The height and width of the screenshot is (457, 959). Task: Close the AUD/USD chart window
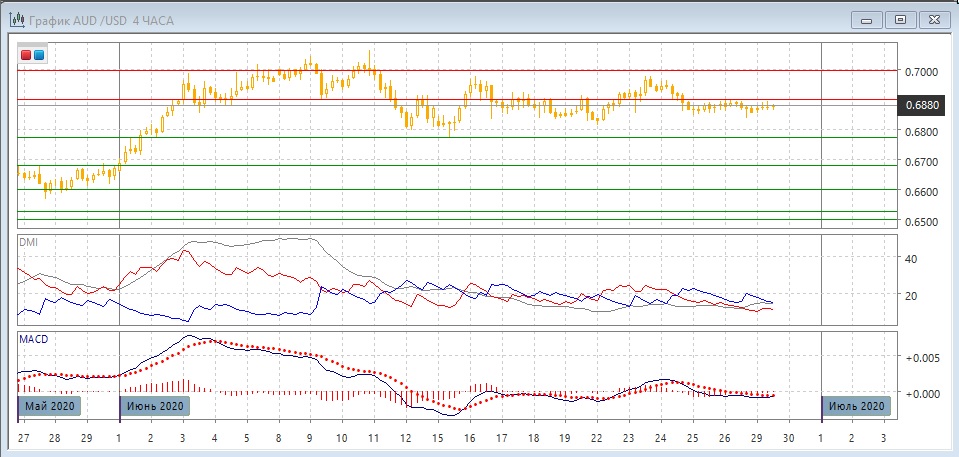click(933, 19)
